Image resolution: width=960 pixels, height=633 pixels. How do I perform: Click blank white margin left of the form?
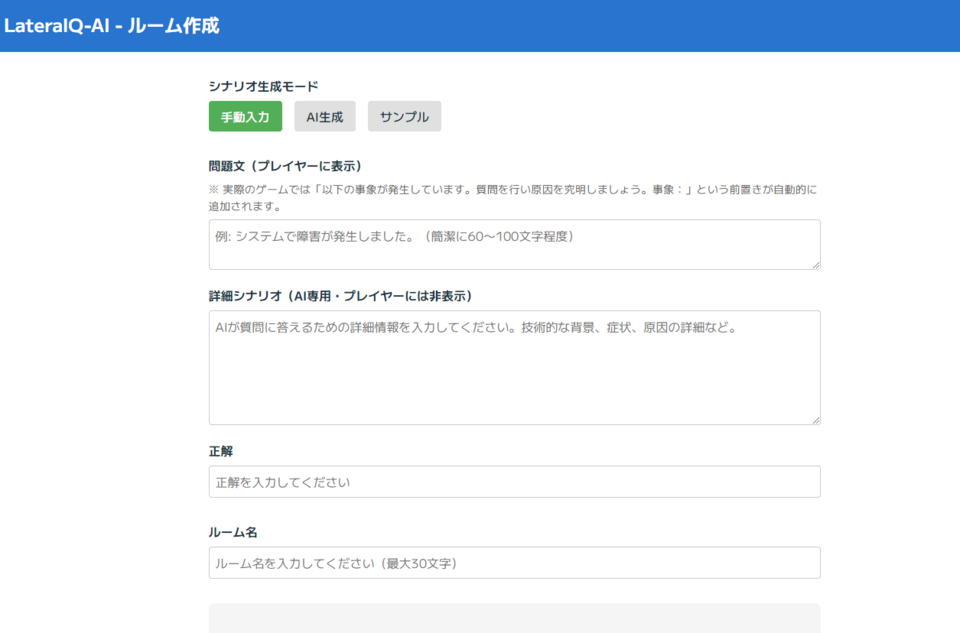[x=100, y=350]
